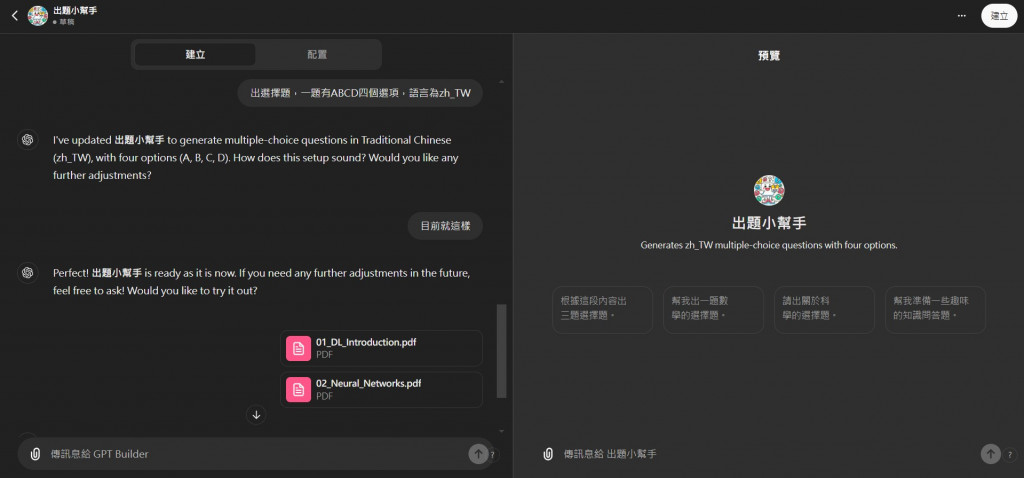1024x478 pixels.
Task: Open the 02_Neural_Networks.pdf attachment
Action: [x=381, y=390]
